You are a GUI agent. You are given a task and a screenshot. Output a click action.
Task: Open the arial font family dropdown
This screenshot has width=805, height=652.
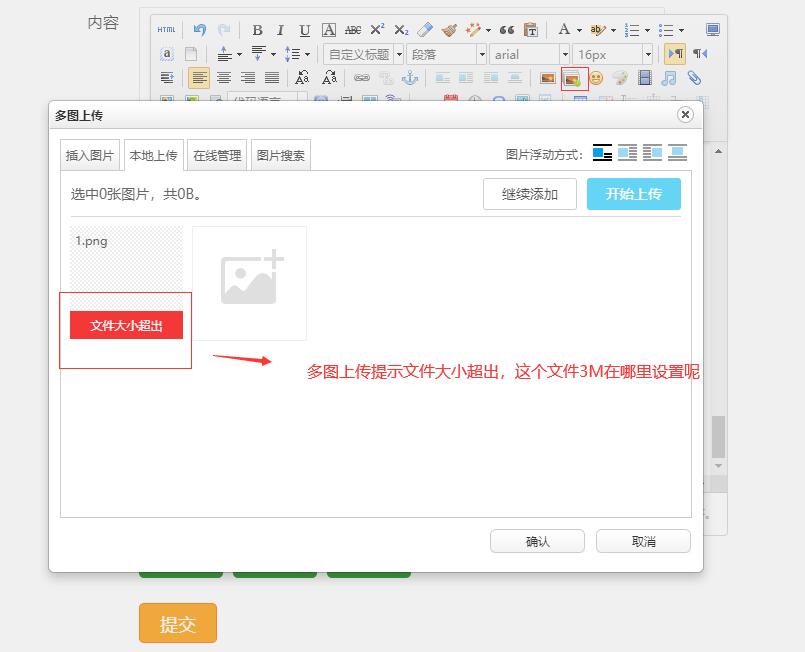(x=529, y=54)
